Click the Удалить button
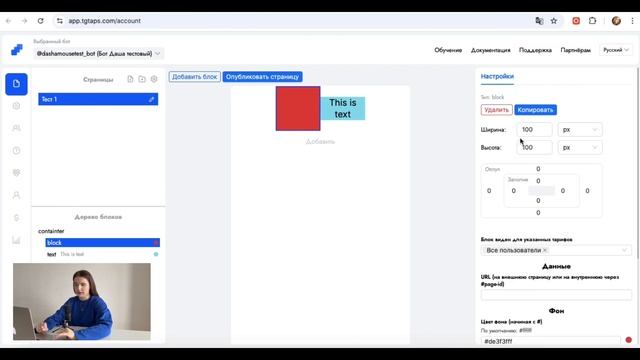This screenshot has height=360, width=640. 496,110
